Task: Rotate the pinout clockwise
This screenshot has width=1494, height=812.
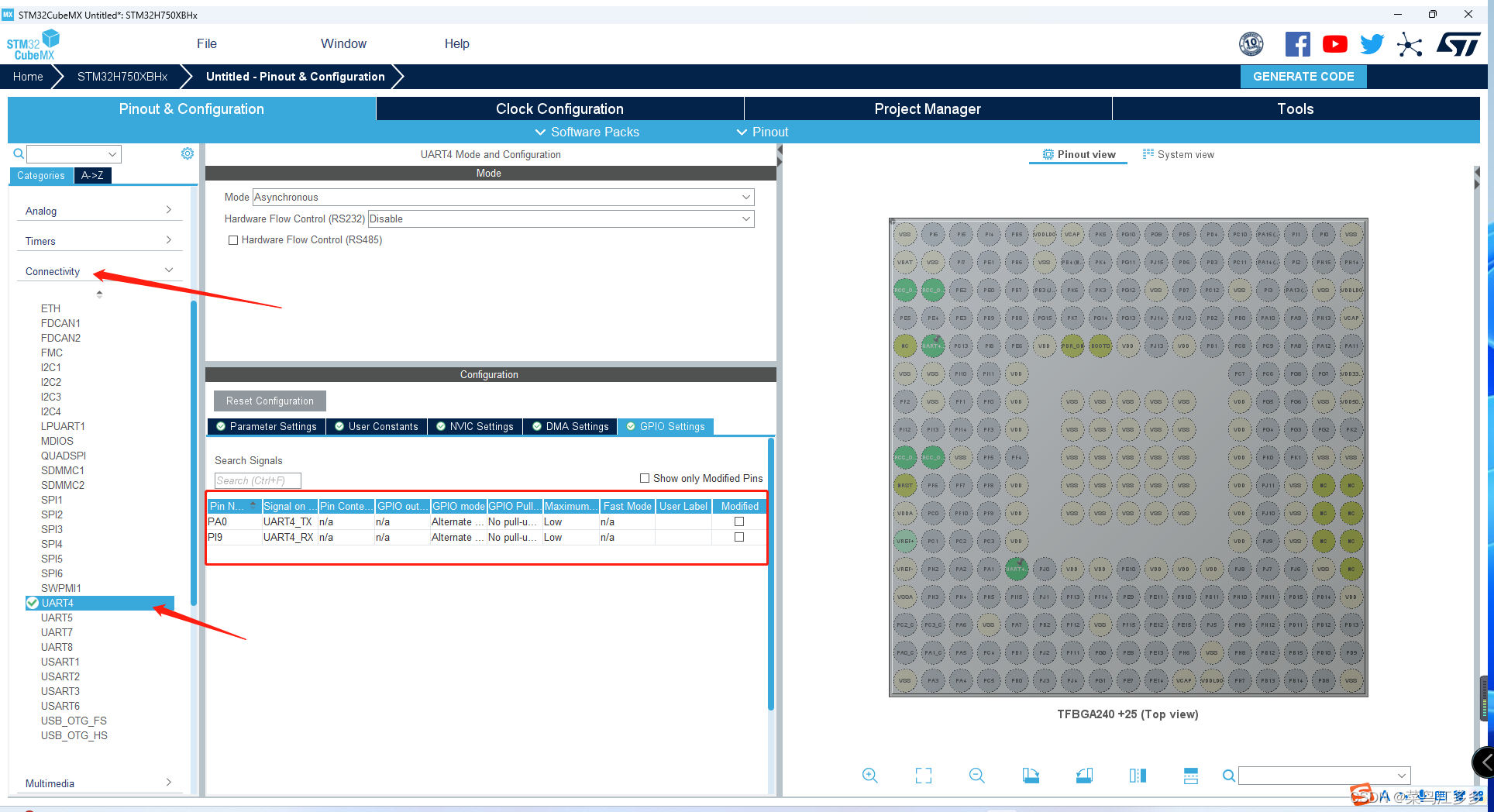Action: (x=1031, y=776)
